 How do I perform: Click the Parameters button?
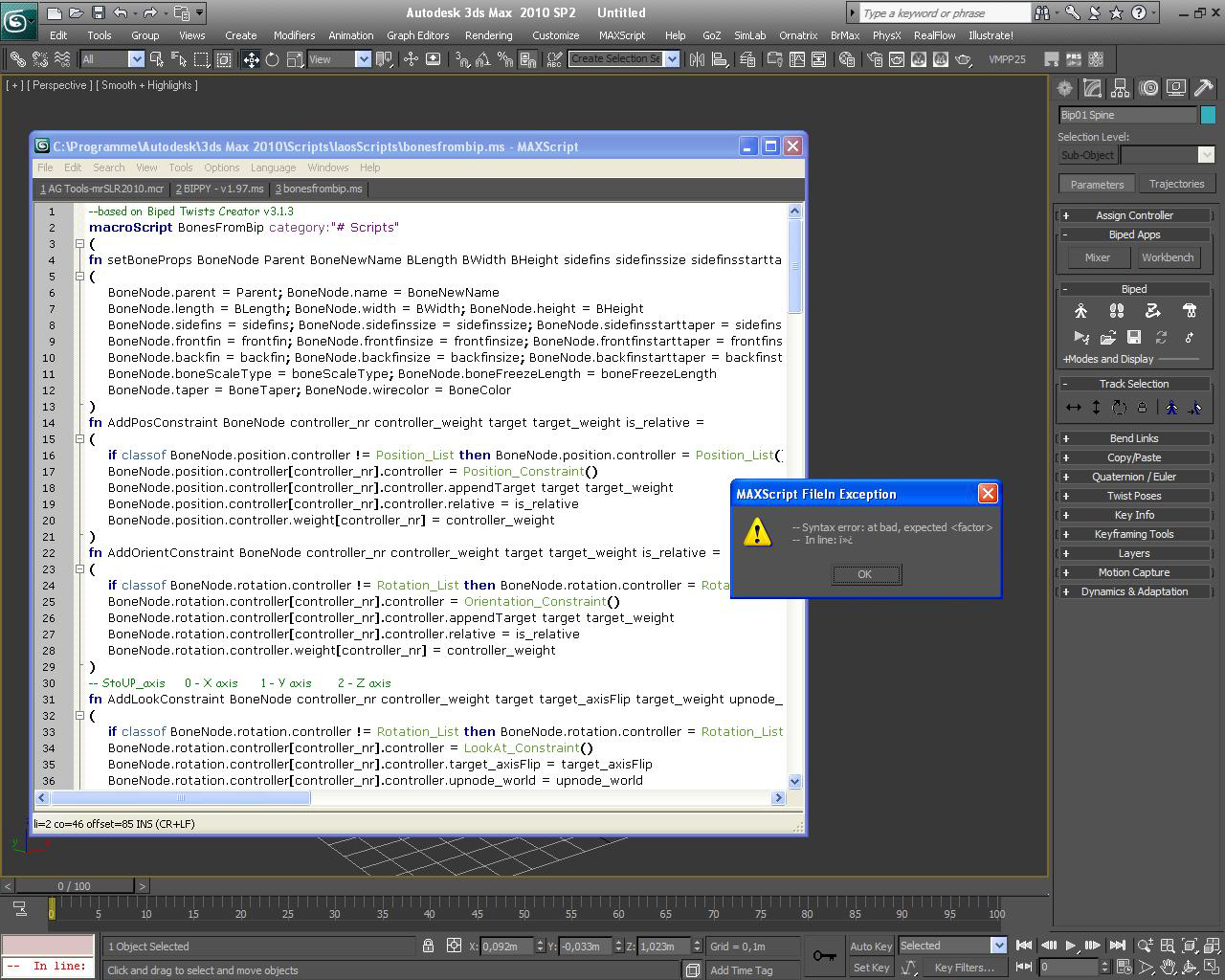(1097, 184)
